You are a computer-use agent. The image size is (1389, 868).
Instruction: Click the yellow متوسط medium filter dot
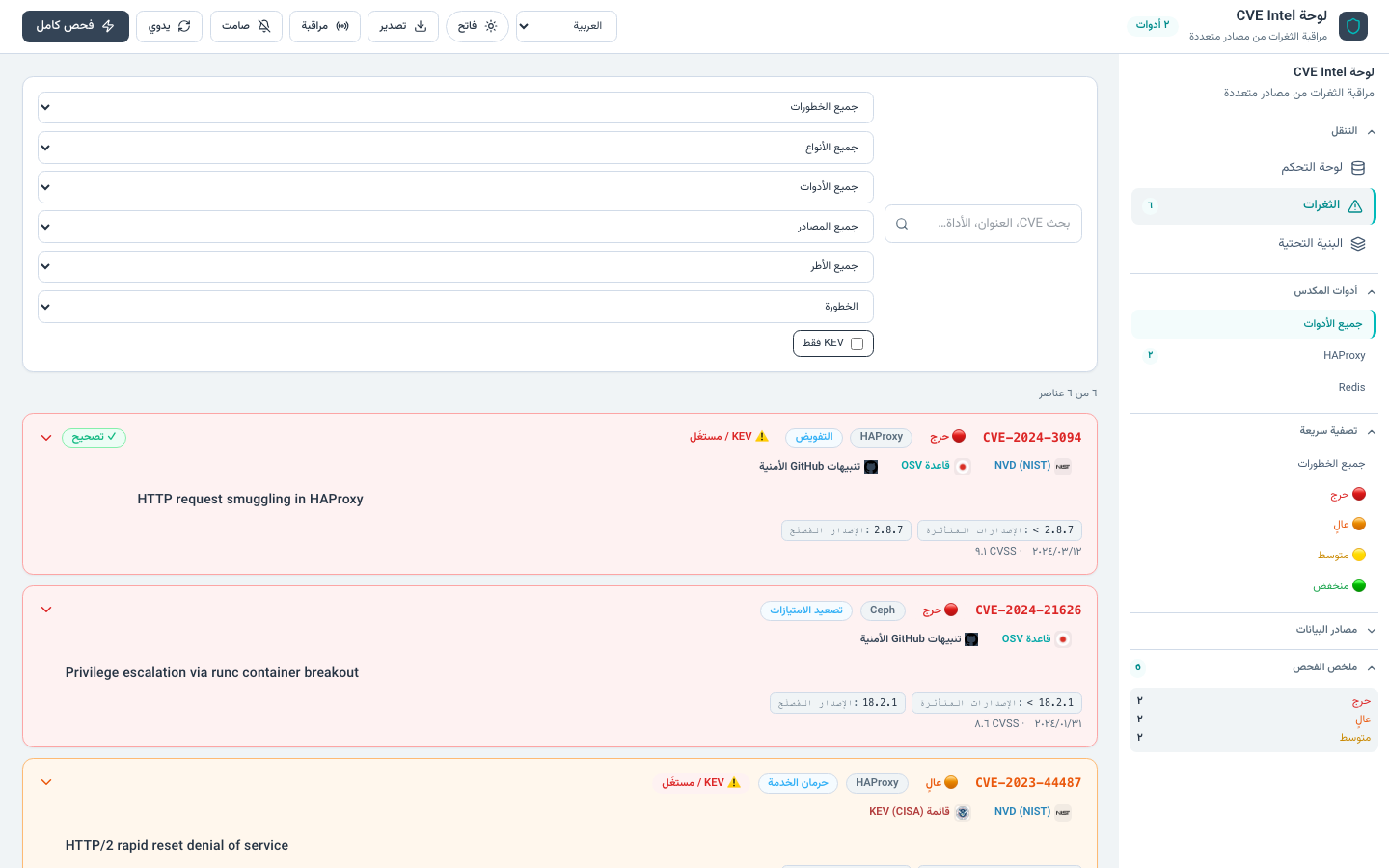[x=1359, y=555]
